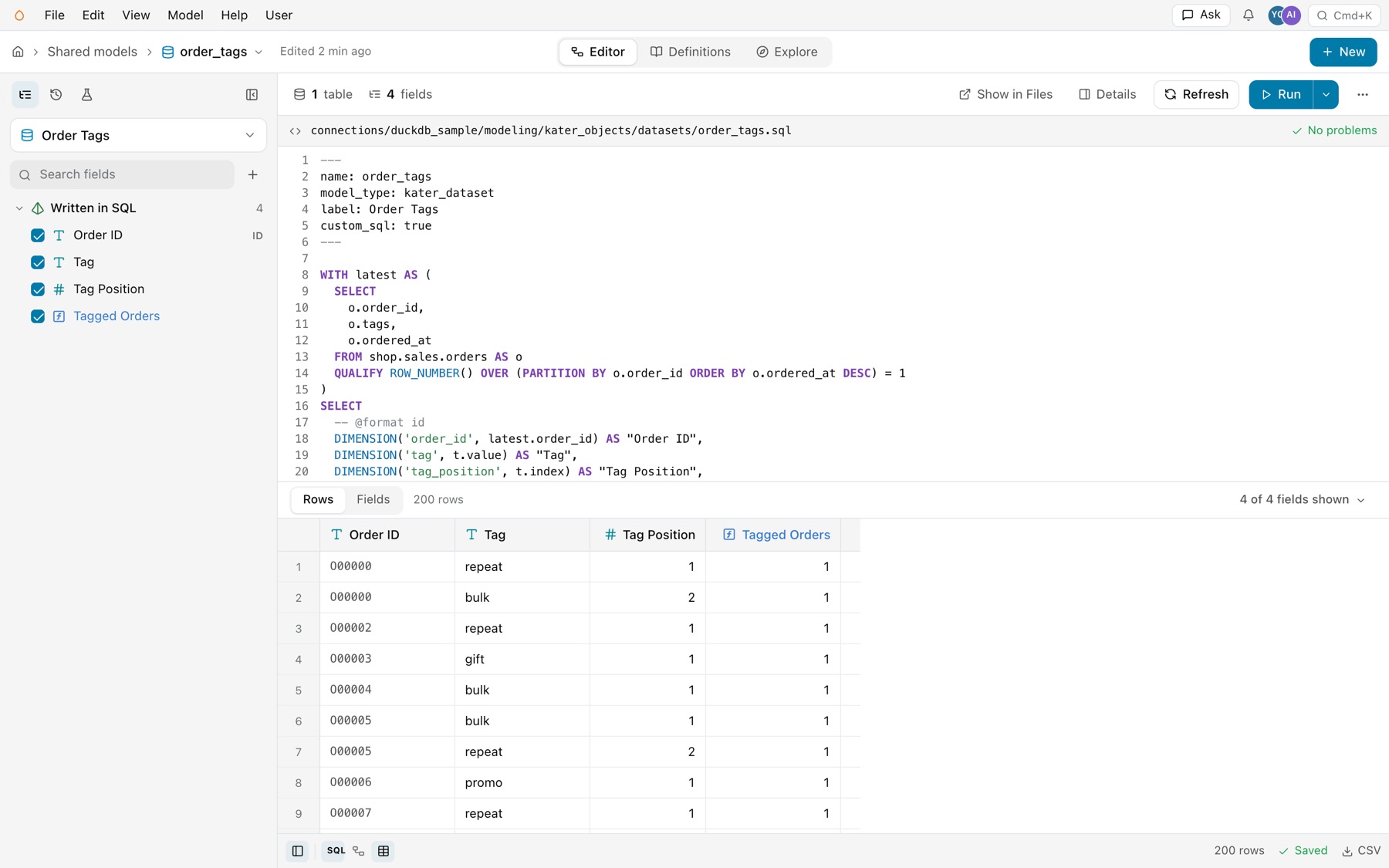Click the home icon in breadcrumb
This screenshot has width=1389, height=868.
[18, 52]
